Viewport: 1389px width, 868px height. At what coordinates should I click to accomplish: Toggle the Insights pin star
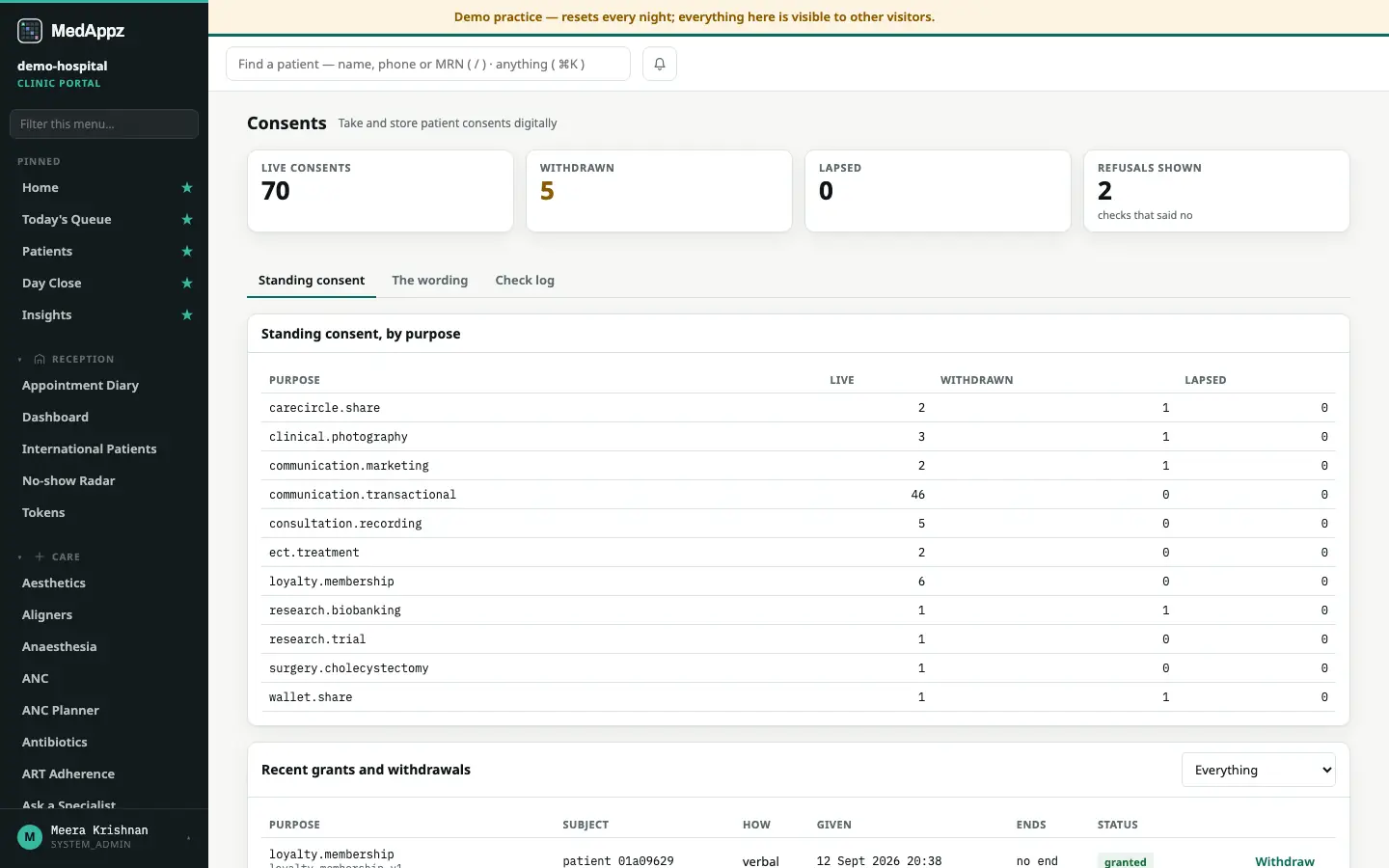(x=187, y=315)
